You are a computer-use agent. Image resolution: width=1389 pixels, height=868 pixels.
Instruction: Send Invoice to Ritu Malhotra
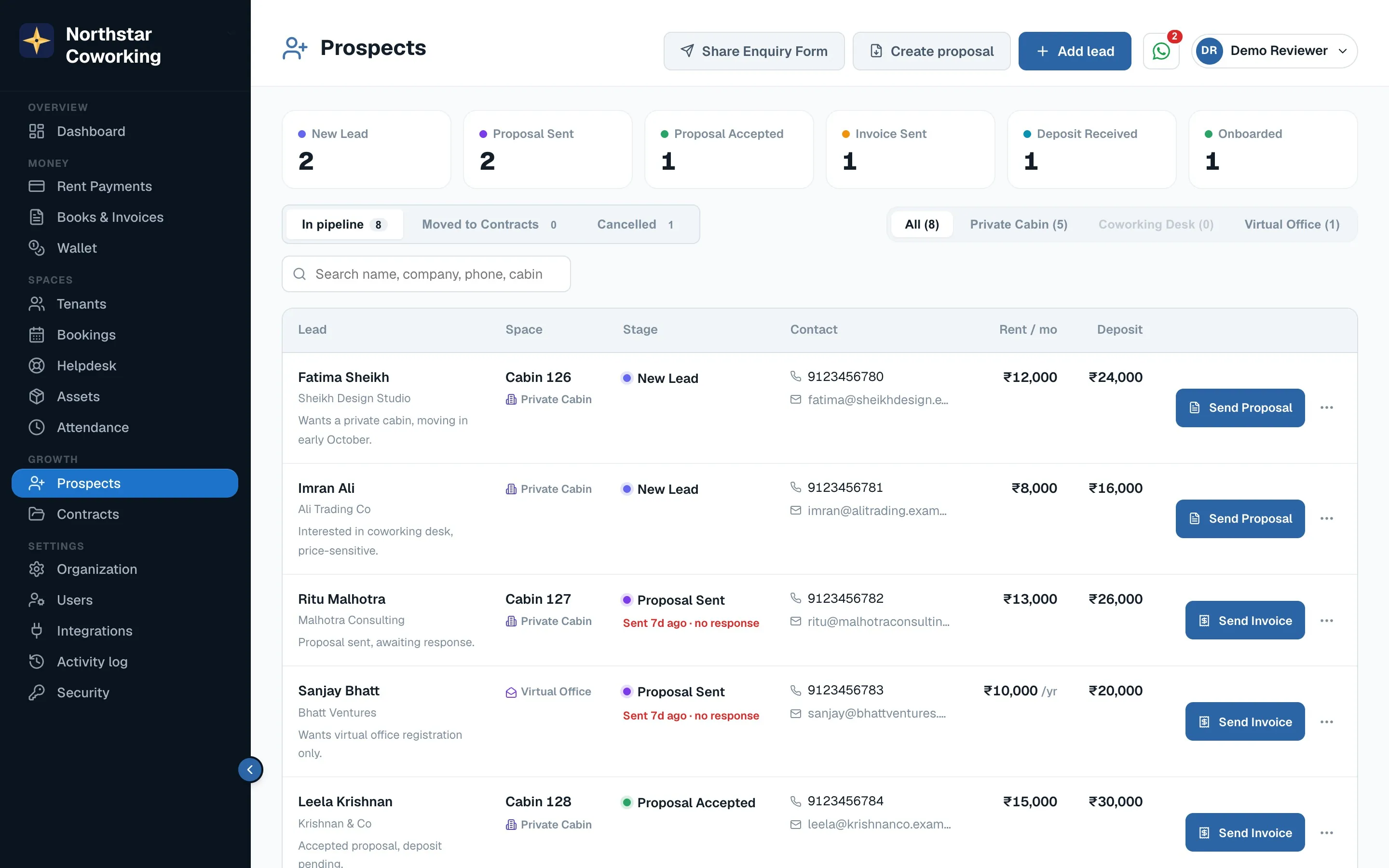pos(1244,621)
